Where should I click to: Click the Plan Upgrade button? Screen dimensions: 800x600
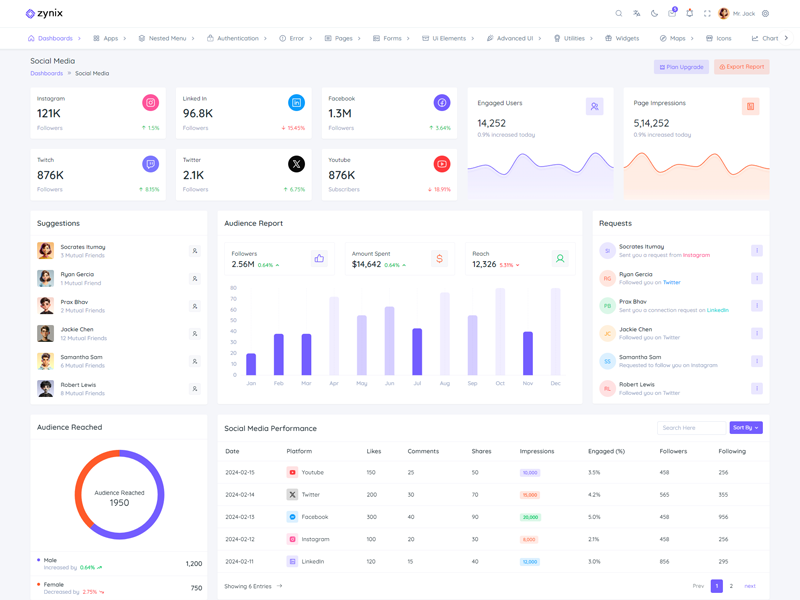(681, 67)
